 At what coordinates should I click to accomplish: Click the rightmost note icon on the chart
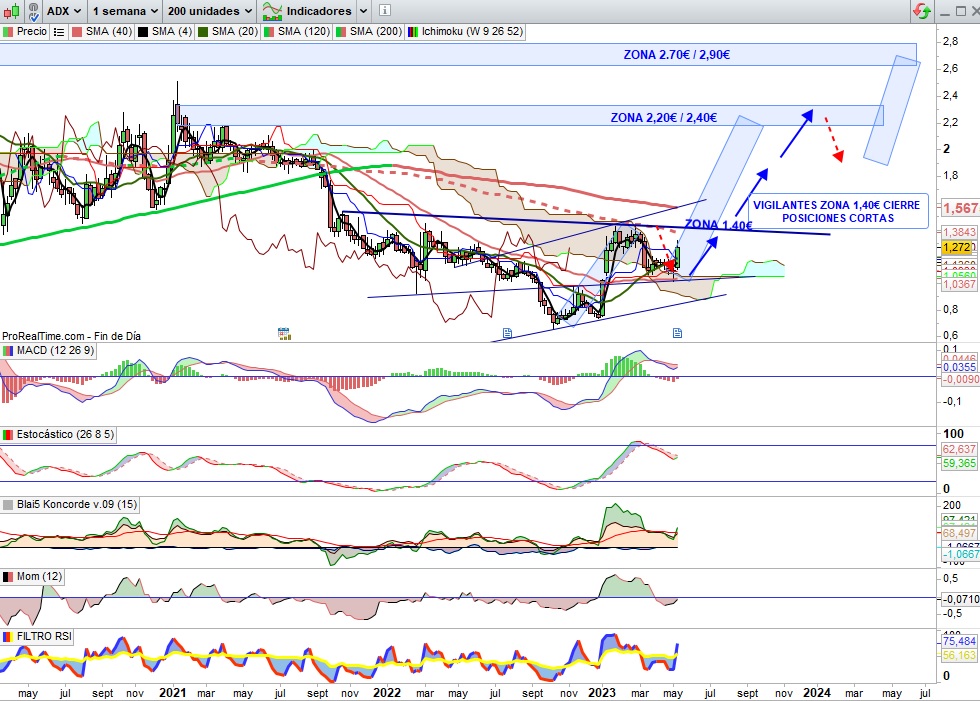(677, 332)
